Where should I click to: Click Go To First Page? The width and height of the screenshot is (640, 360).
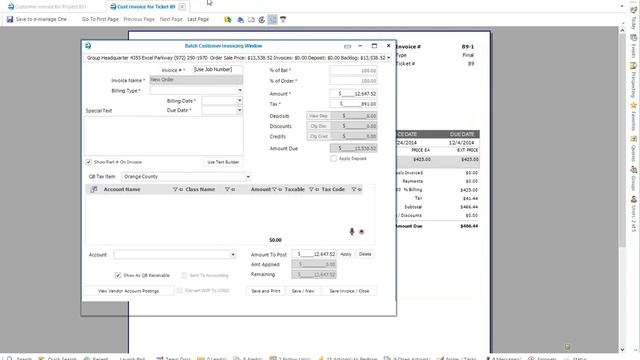[x=100, y=19]
